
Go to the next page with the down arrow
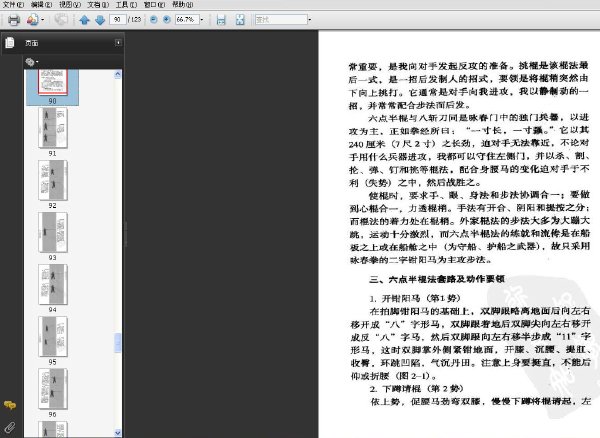[100, 20]
